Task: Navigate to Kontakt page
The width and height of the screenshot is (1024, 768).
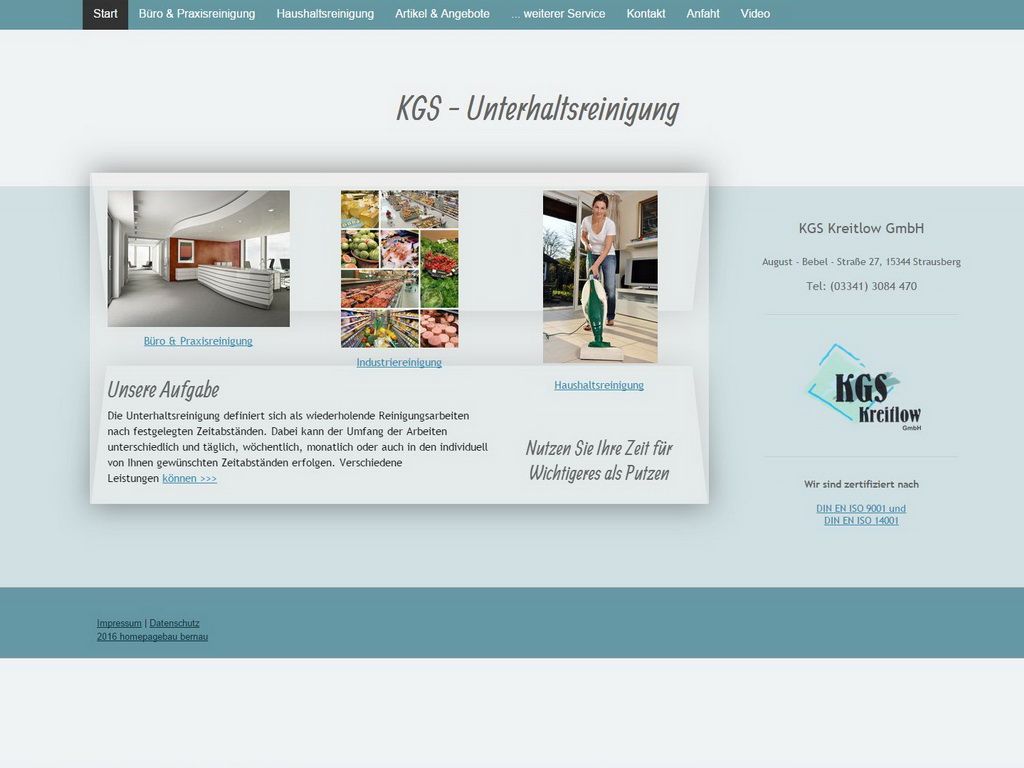Action: (x=646, y=14)
